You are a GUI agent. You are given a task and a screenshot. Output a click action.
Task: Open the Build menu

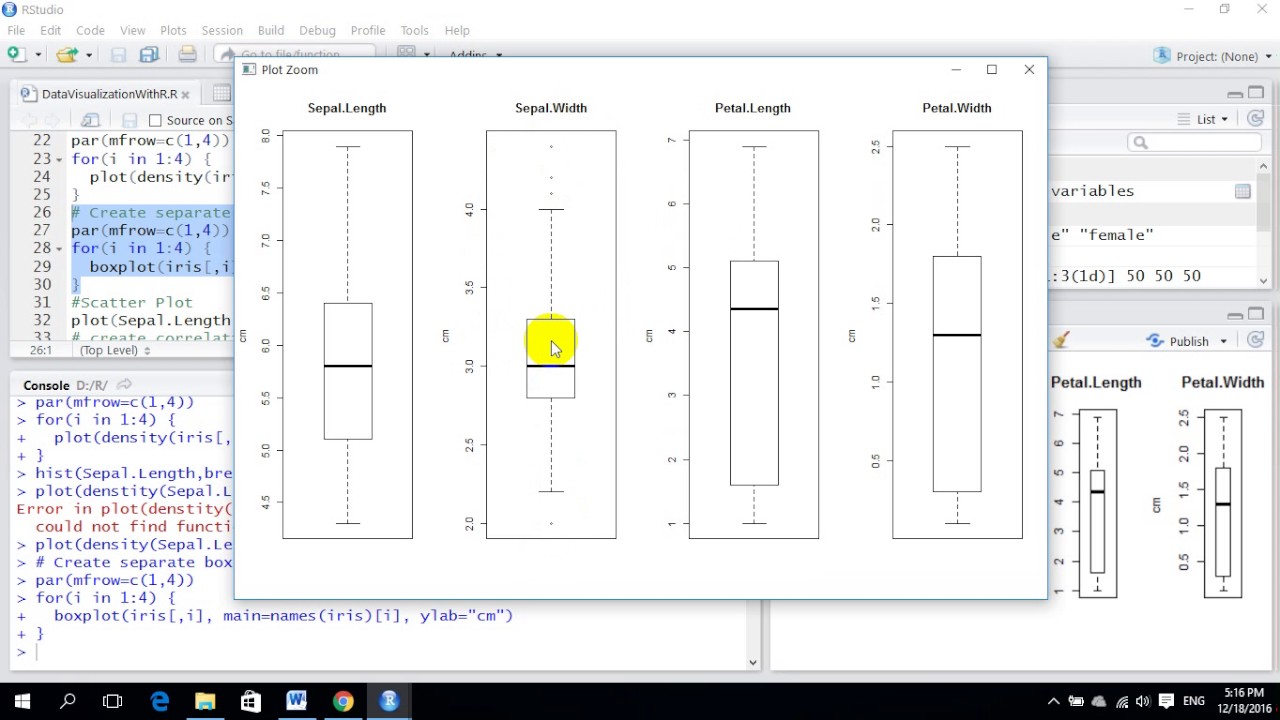point(271,30)
